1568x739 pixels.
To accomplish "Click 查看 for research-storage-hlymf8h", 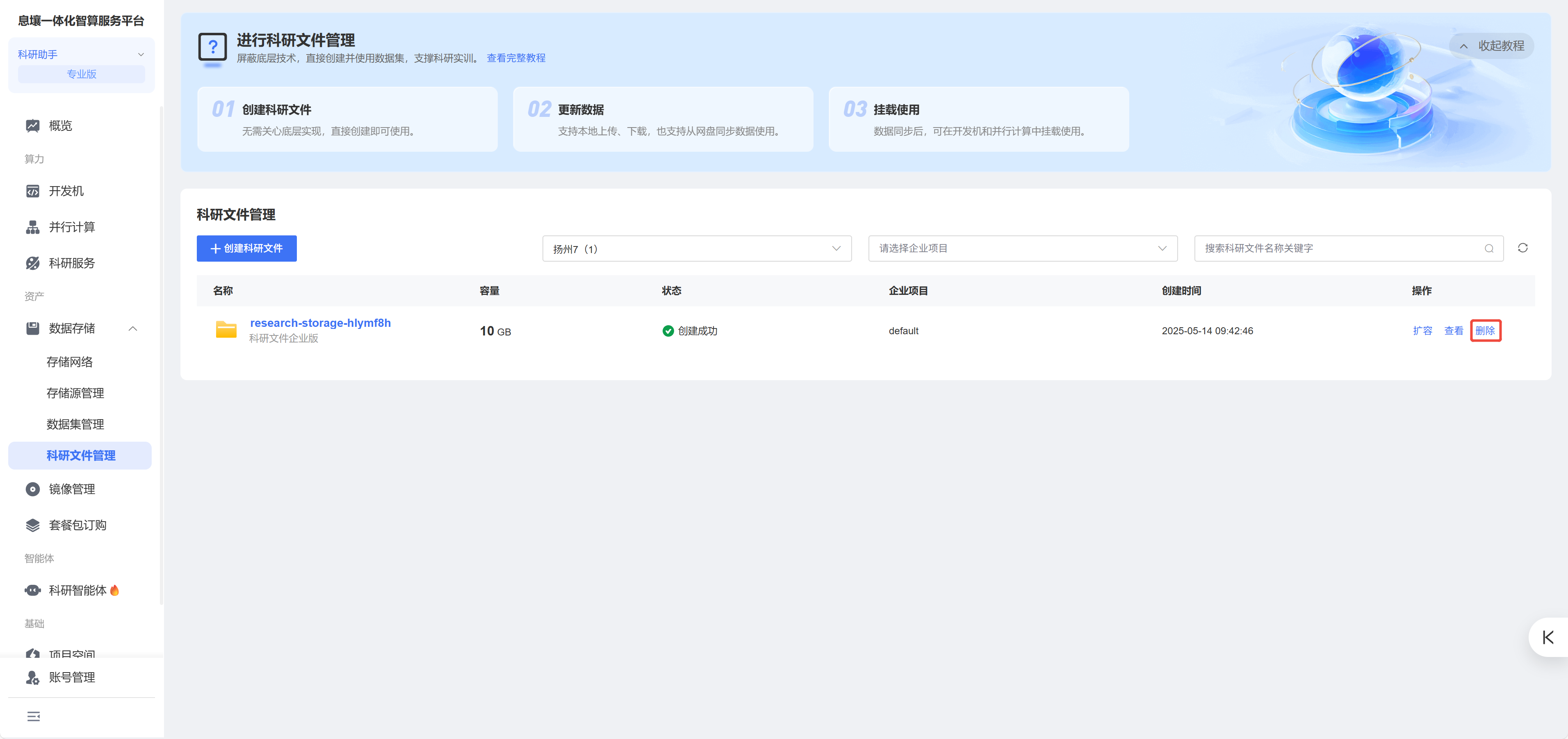I will (x=1454, y=331).
